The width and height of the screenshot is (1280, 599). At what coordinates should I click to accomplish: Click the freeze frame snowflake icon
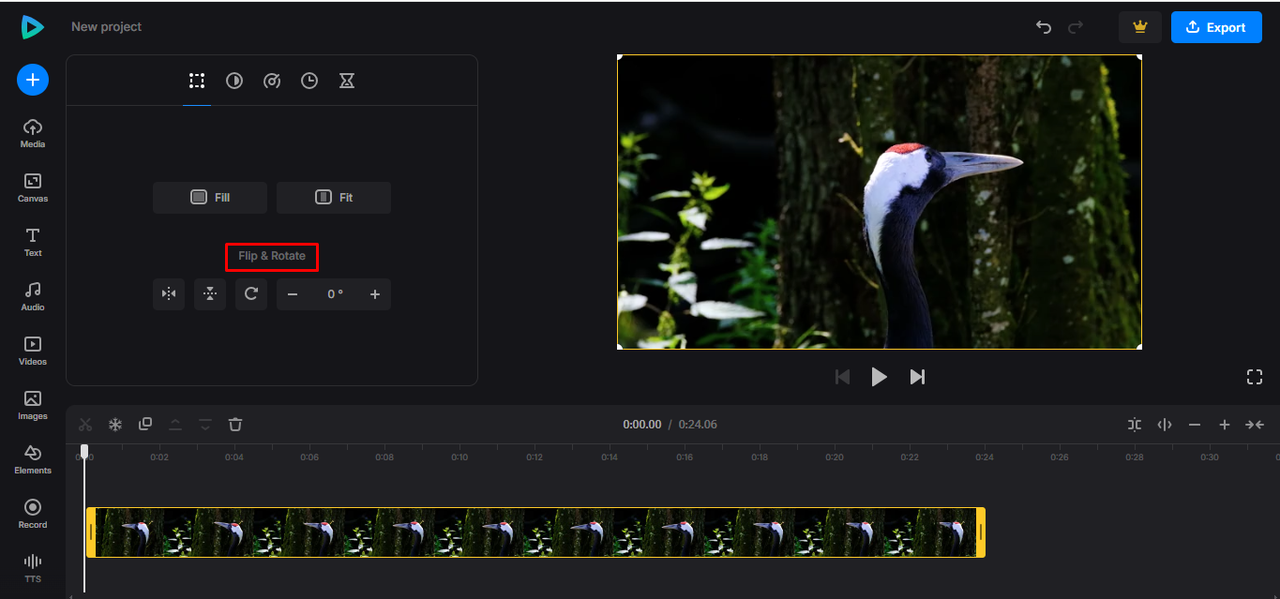coord(115,424)
